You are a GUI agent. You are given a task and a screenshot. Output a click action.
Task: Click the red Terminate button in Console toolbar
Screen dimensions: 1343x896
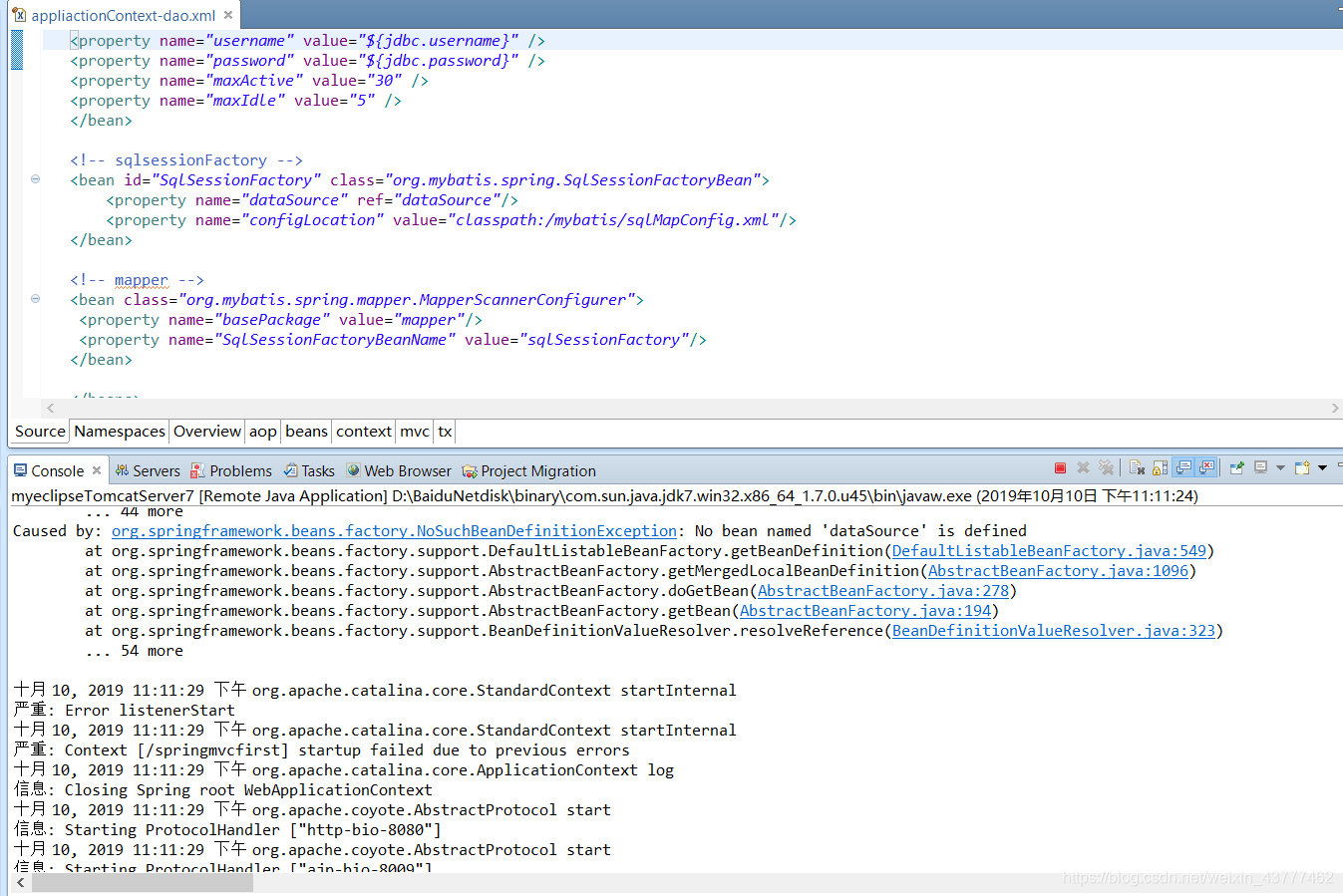point(1060,467)
